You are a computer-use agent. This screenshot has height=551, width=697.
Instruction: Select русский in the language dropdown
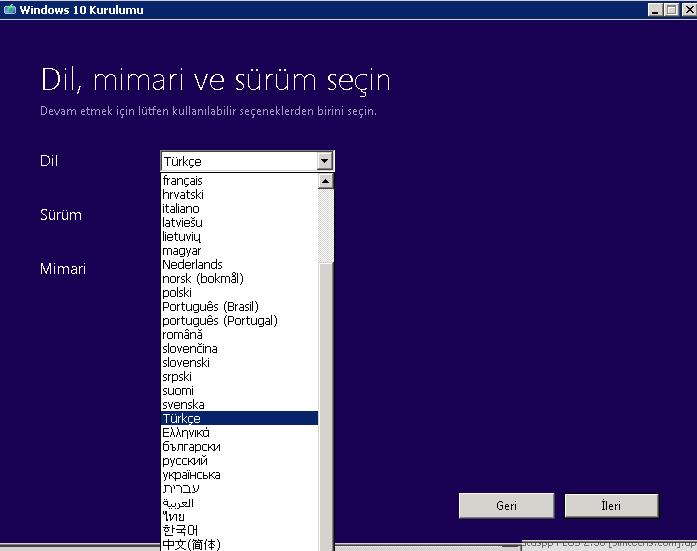click(x=185, y=460)
